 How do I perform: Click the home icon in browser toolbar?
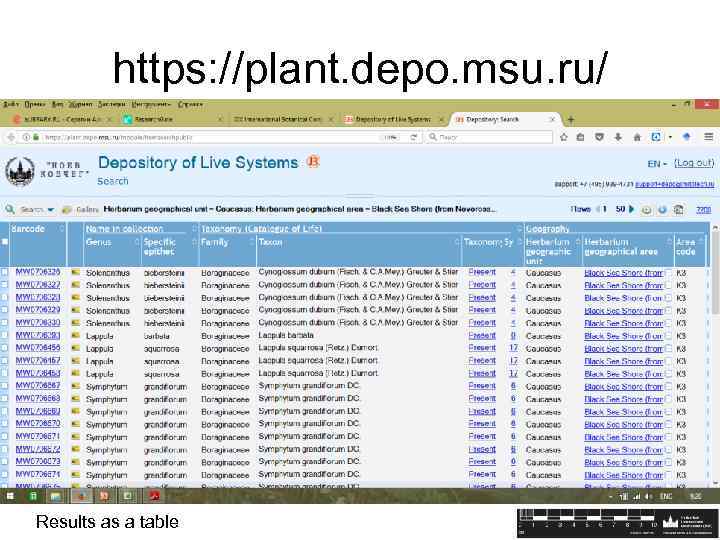[637, 137]
